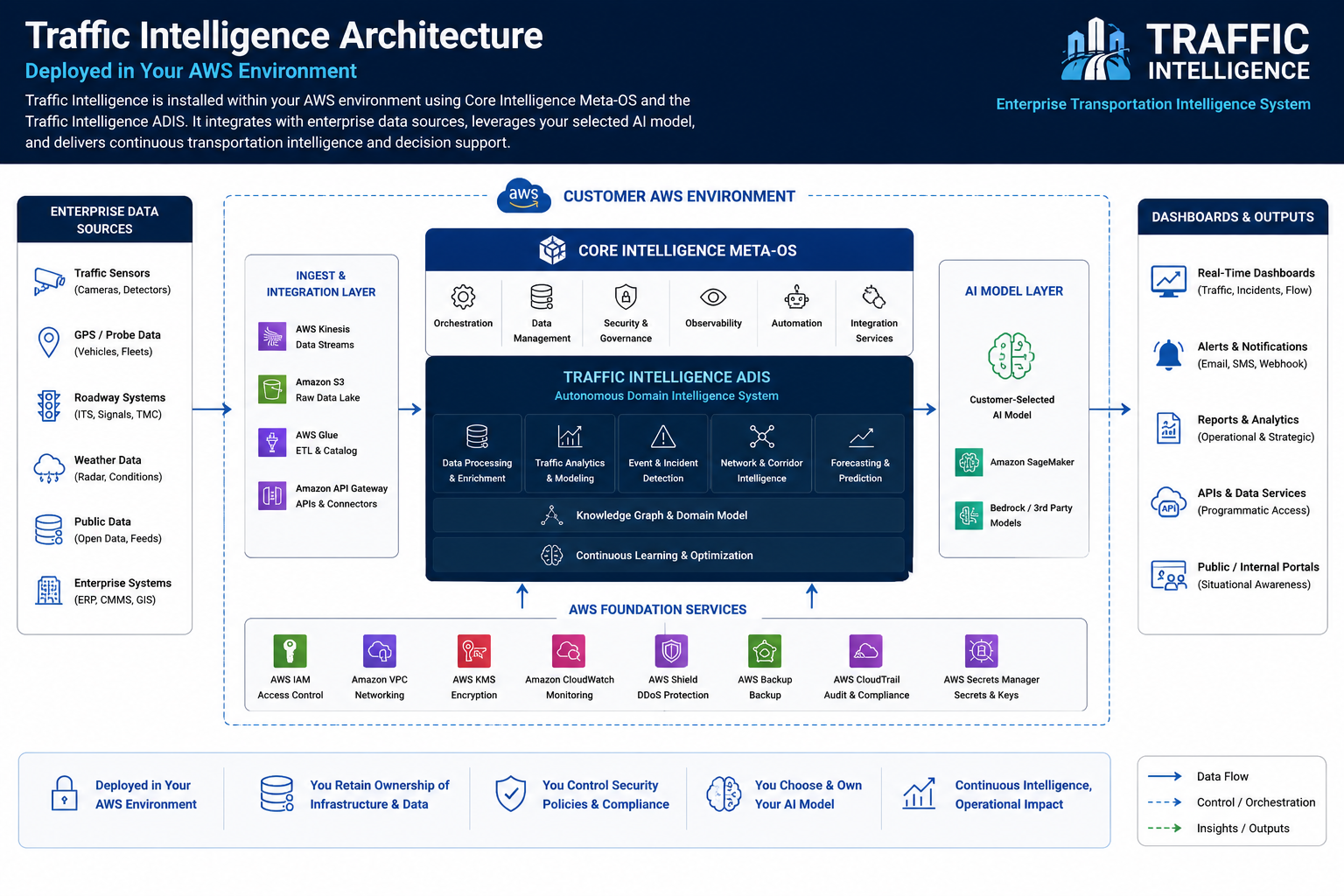This screenshot has height=896, width=1344.
Task: Select the Dashboards & Outputs panel header
Action: coord(1233,217)
